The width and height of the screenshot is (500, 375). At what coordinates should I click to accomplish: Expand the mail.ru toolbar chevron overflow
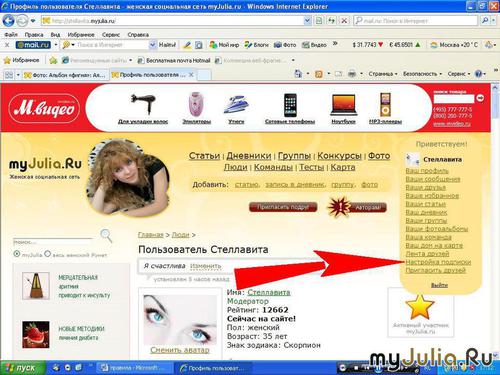point(335,44)
